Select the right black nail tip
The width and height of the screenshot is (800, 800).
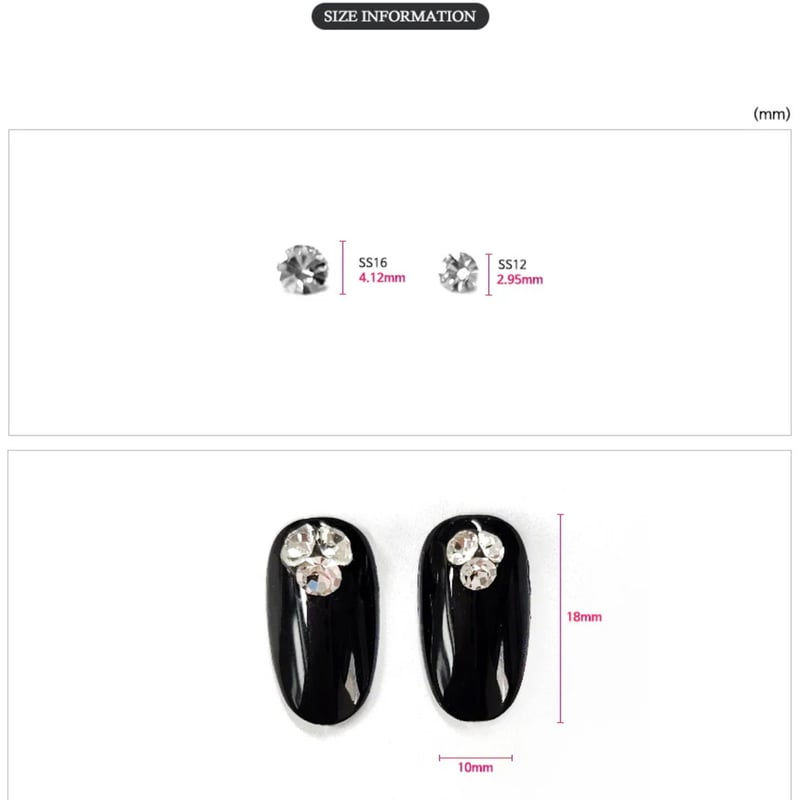pyautogui.click(x=473, y=618)
